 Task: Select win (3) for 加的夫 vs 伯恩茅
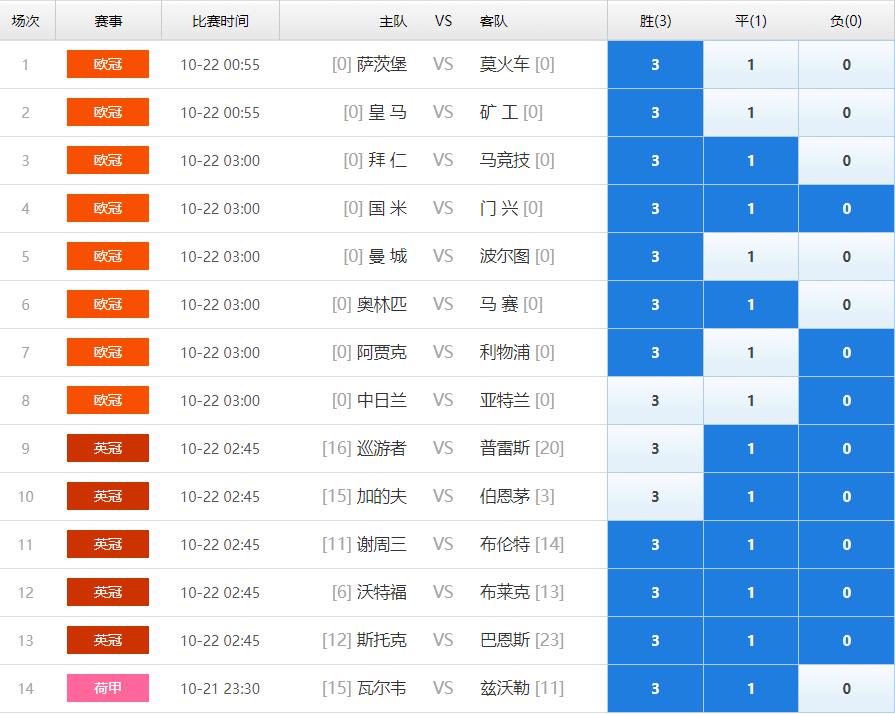[655, 496]
